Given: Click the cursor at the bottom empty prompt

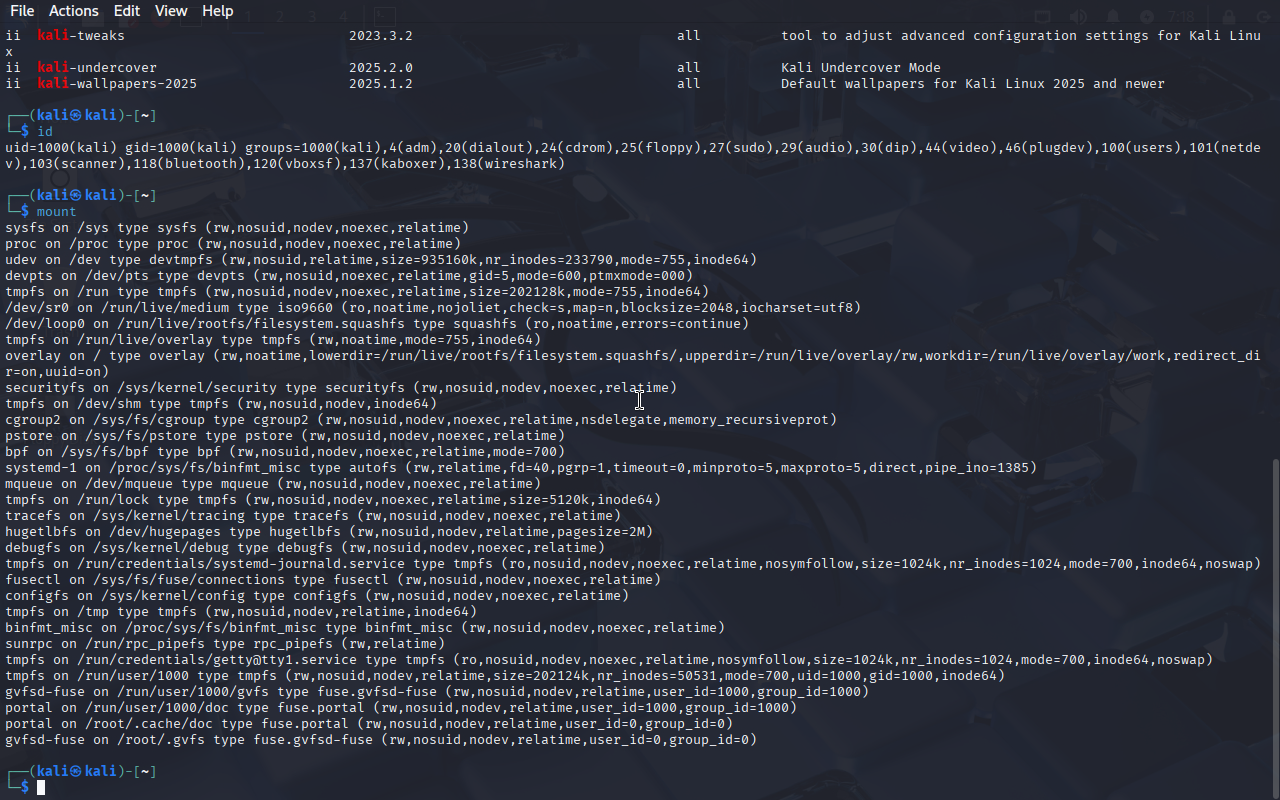Looking at the screenshot, I should tap(41, 787).
